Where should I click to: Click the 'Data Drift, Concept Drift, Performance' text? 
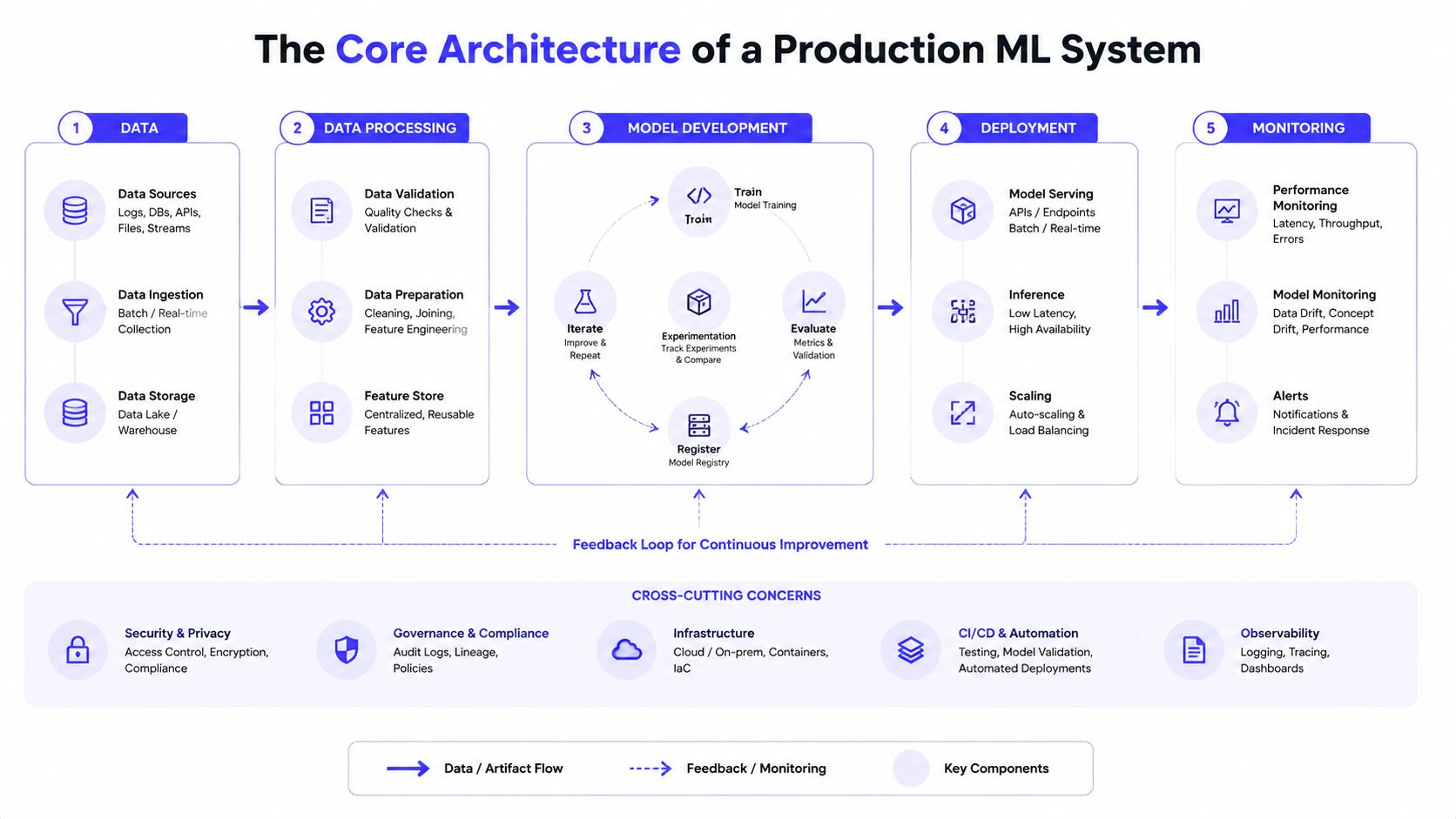click(1323, 321)
